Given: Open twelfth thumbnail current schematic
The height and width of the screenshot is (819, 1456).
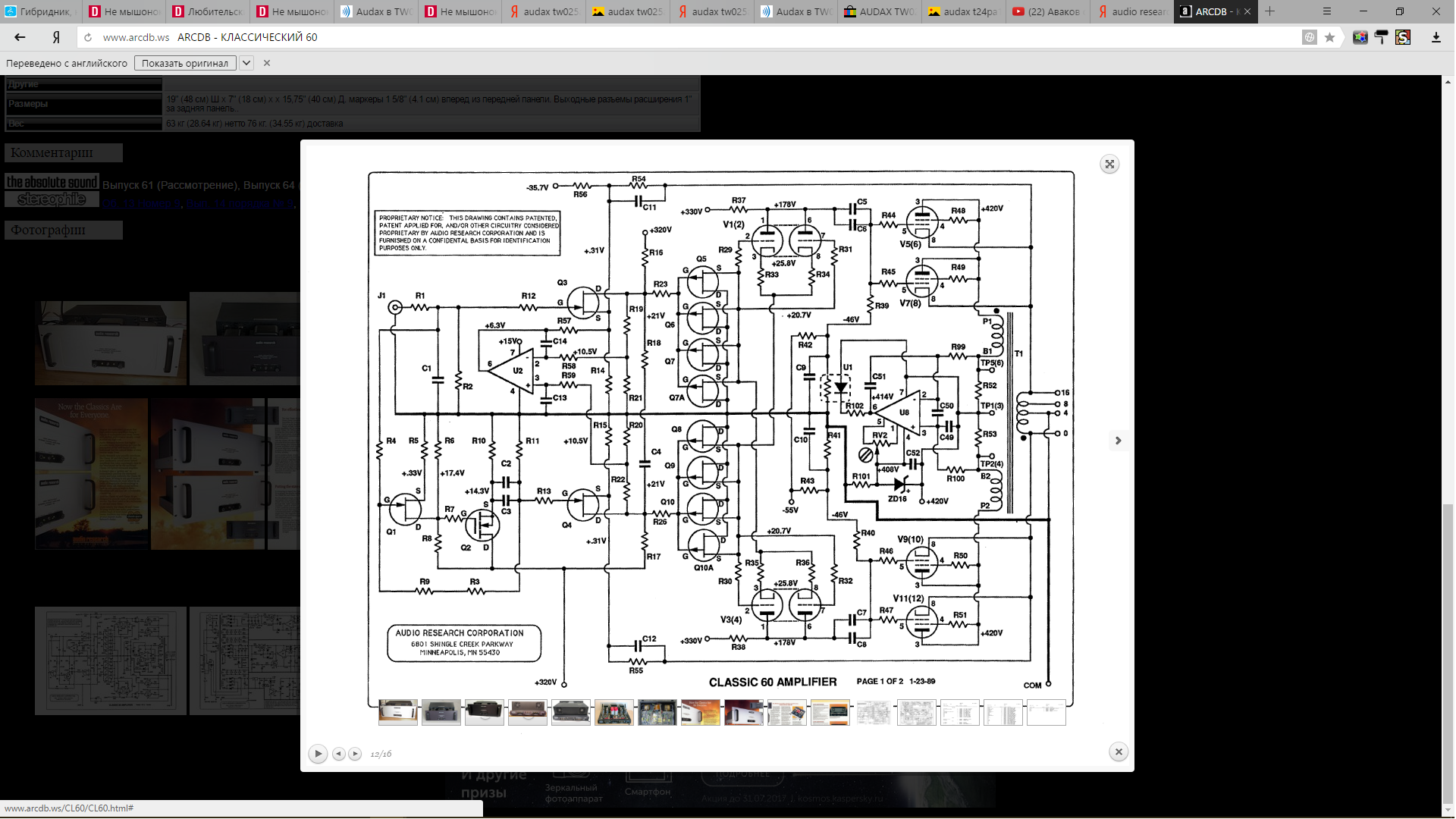Looking at the screenshot, I should coord(874,713).
